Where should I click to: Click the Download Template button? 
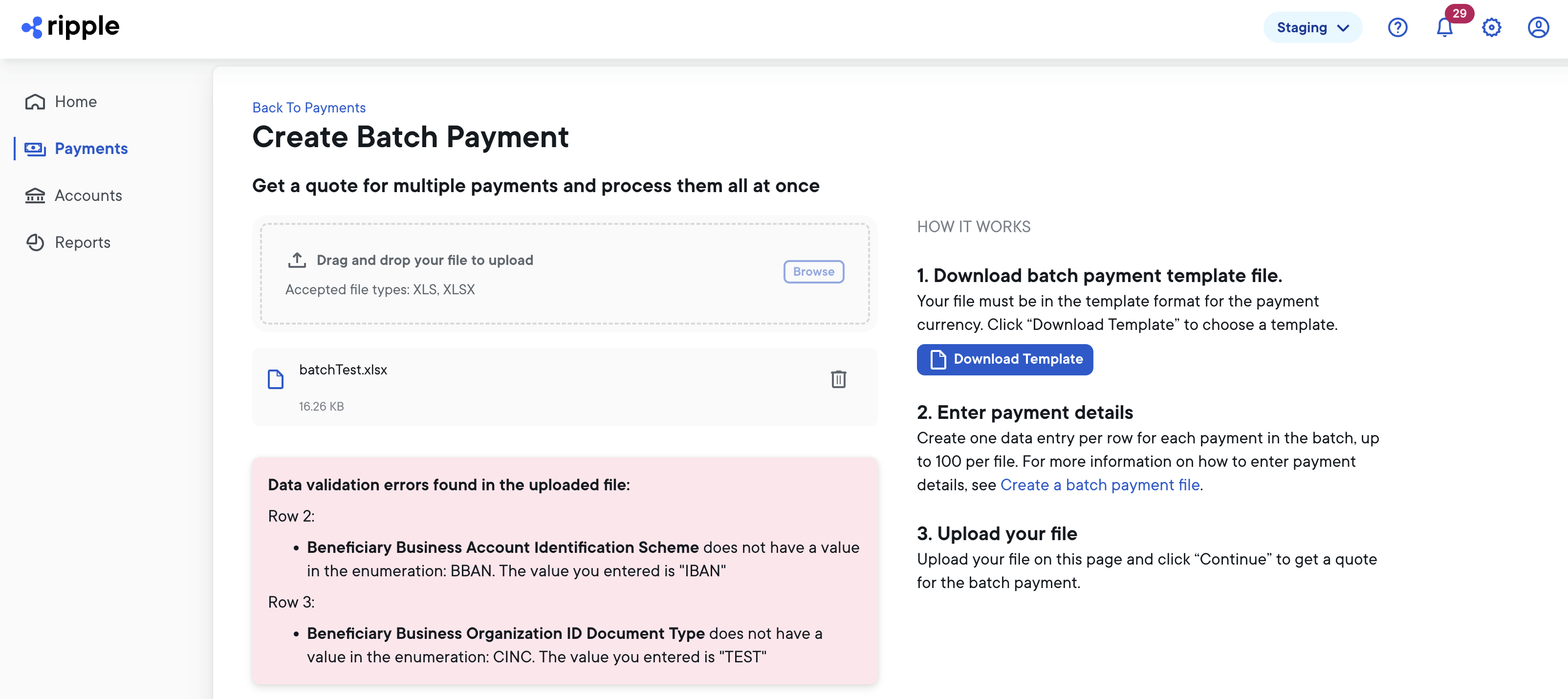(x=1004, y=359)
